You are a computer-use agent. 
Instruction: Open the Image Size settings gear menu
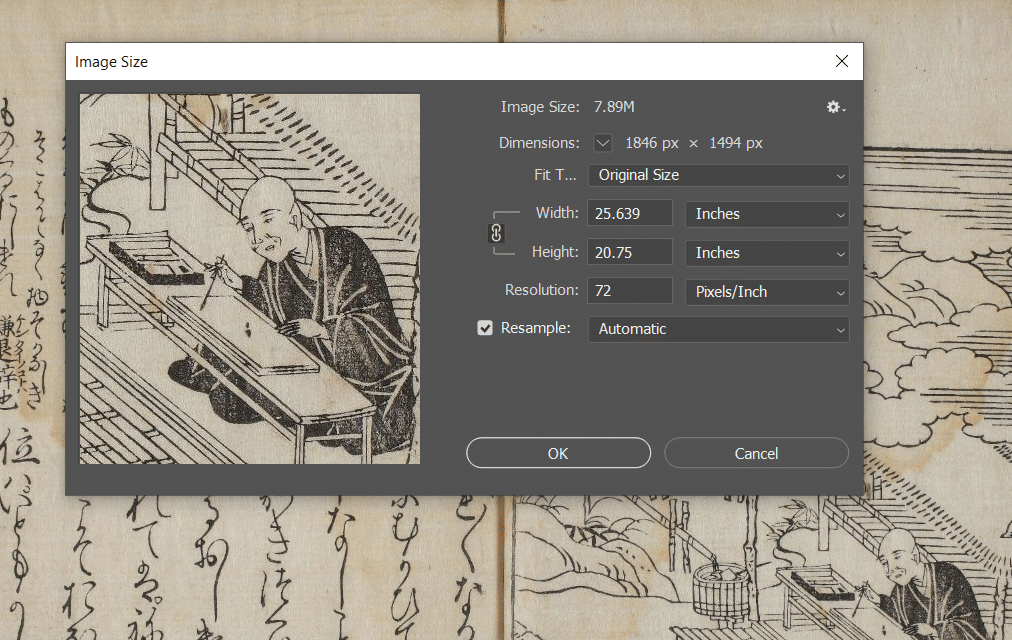pos(836,107)
